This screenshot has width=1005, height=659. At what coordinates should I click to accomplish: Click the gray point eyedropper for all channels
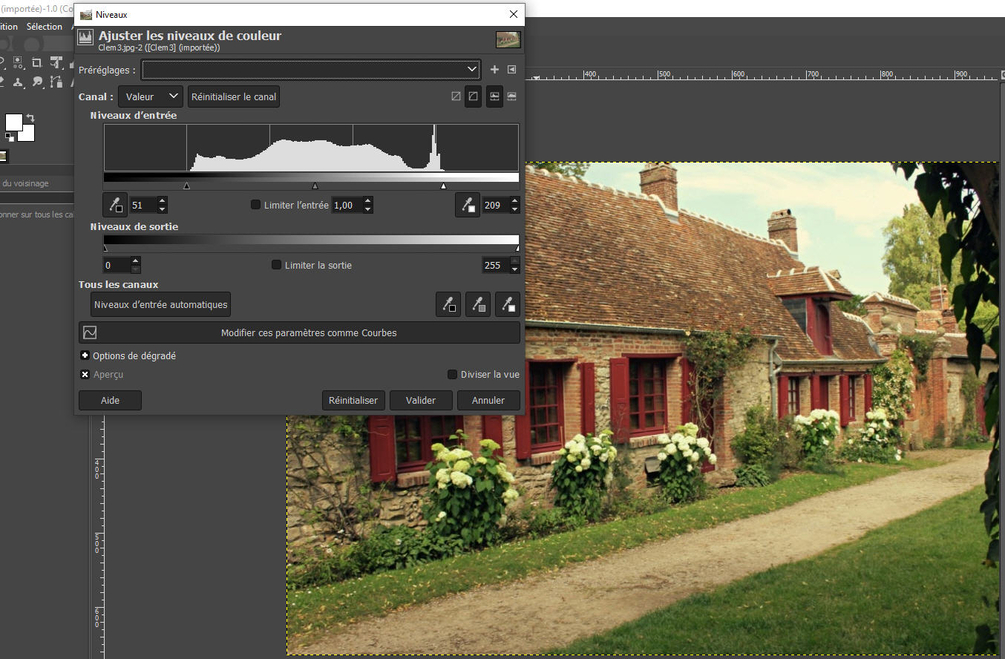click(x=478, y=304)
